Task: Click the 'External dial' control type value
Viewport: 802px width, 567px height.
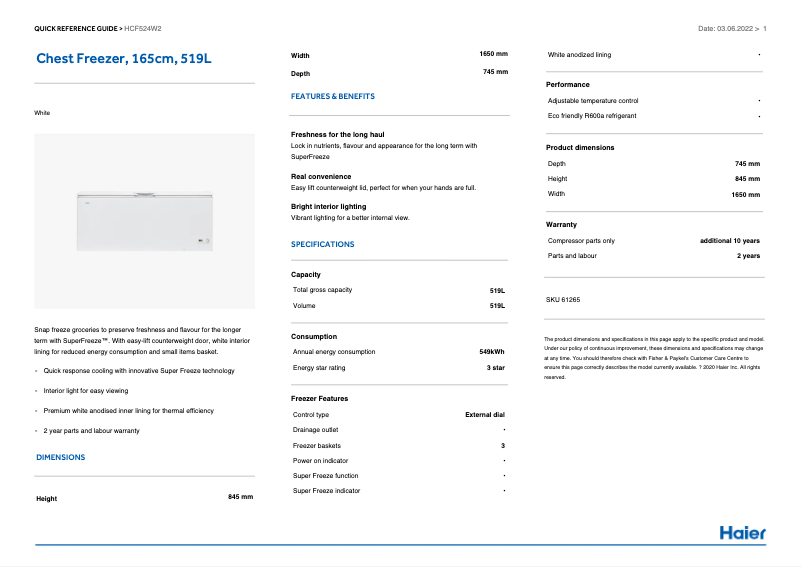Action: pyautogui.click(x=485, y=414)
